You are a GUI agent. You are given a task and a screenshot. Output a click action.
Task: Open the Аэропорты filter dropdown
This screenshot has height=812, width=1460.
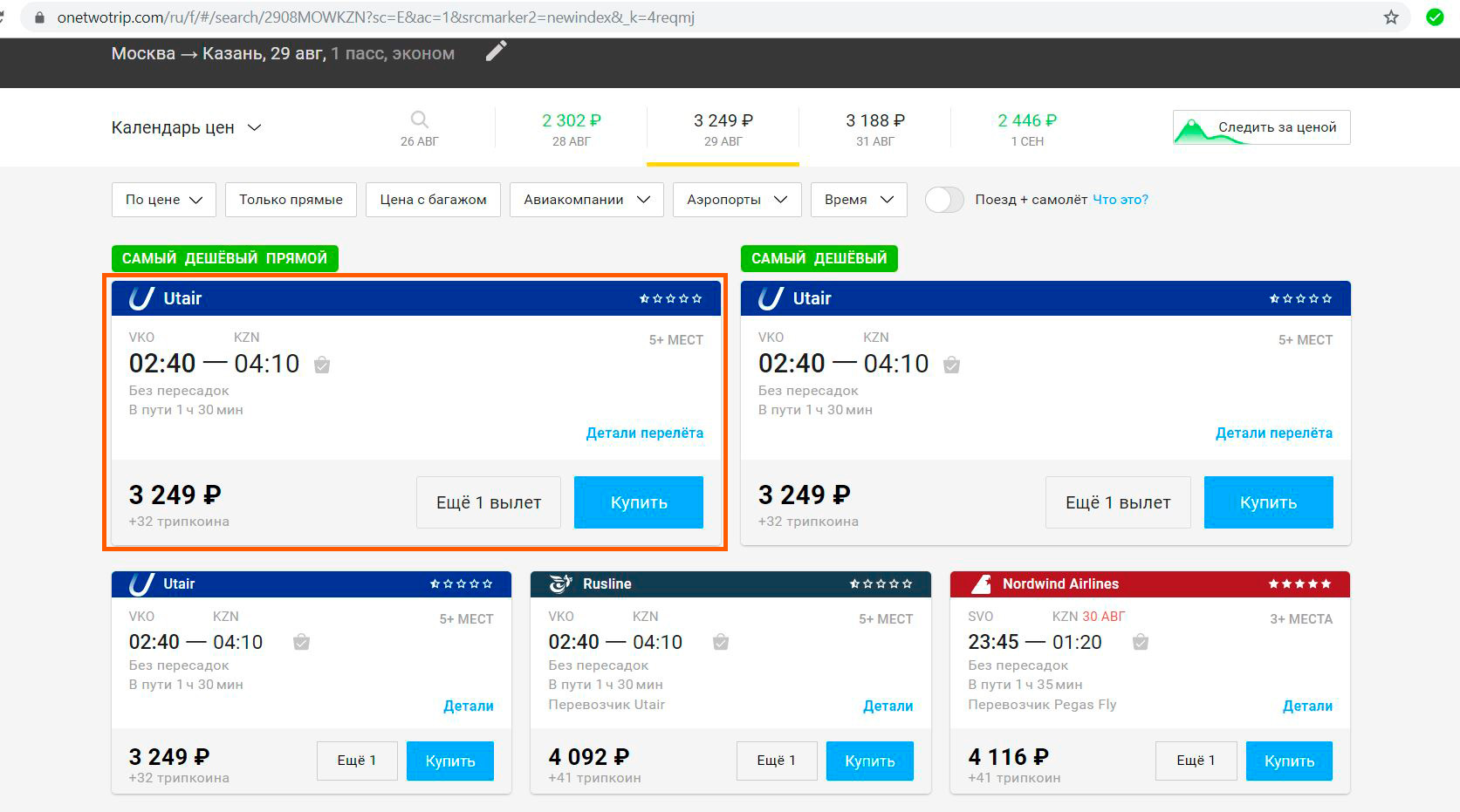[737, 200]
